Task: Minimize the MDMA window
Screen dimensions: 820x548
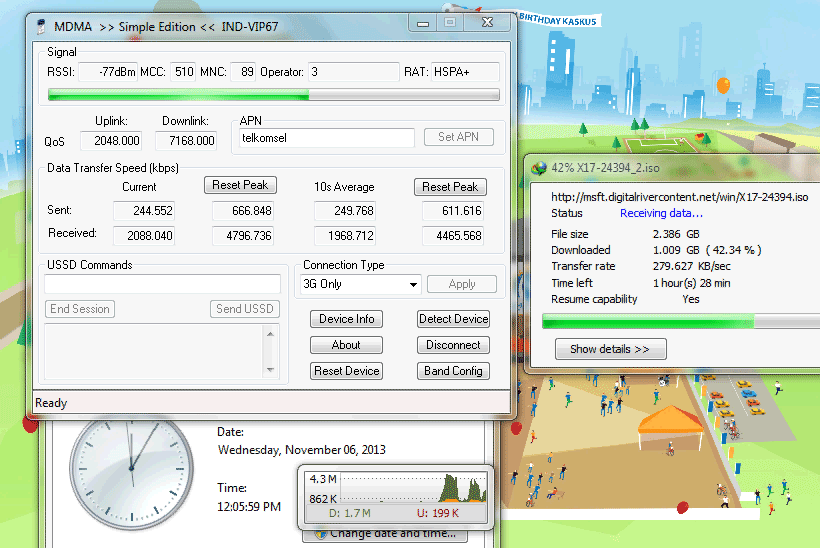Action: [423, 23]
